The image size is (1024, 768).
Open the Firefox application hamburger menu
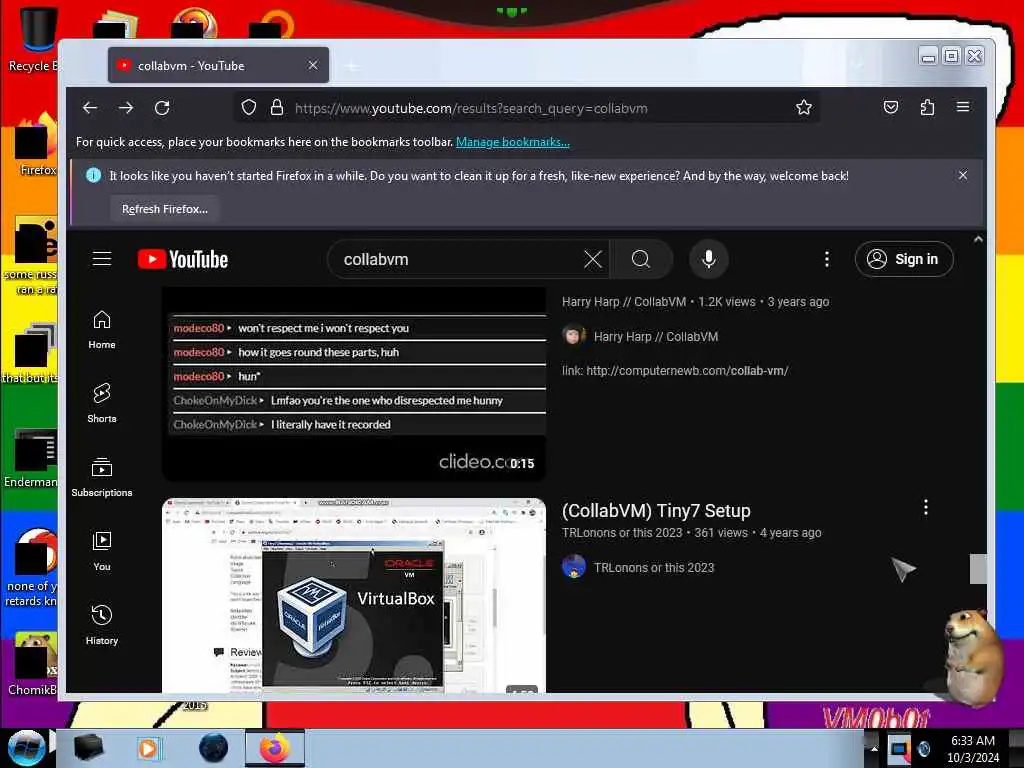coord(963,107)
